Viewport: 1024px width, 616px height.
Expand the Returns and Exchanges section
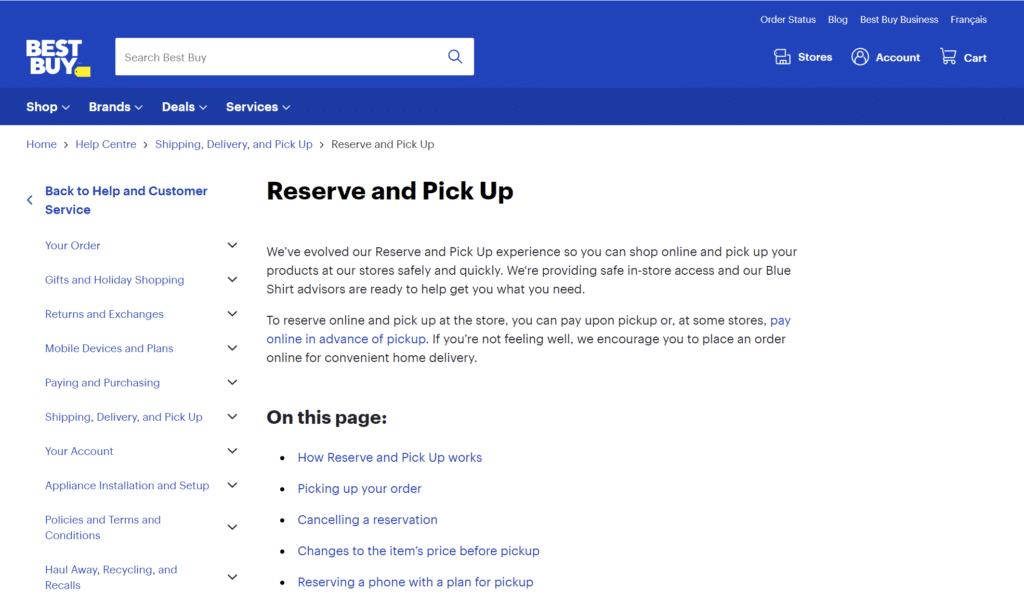pos(232,313)
